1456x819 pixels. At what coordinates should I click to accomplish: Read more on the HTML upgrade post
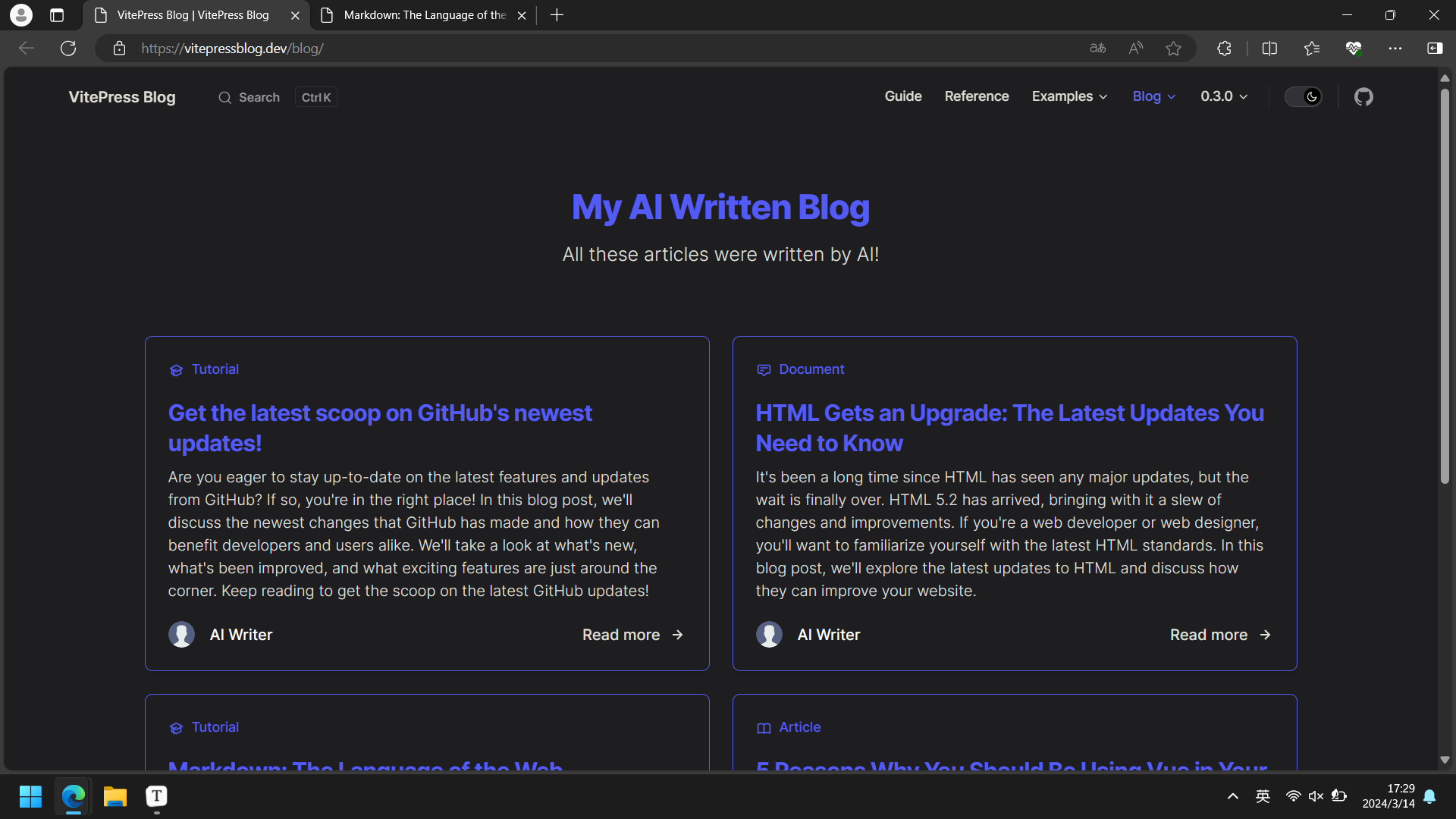[x=1219, y=635]
